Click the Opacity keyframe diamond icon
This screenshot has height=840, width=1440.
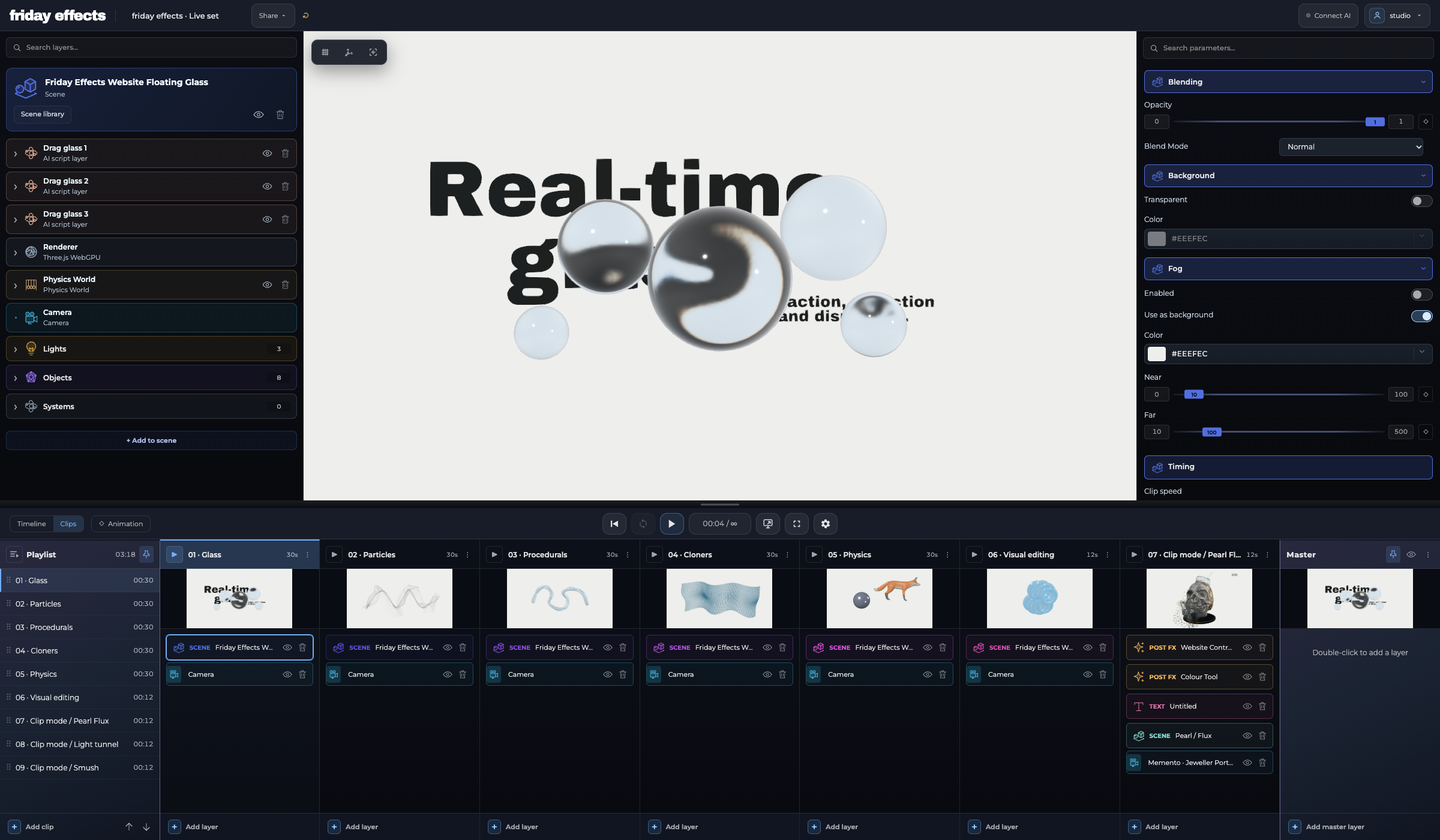click(1426, 122)
